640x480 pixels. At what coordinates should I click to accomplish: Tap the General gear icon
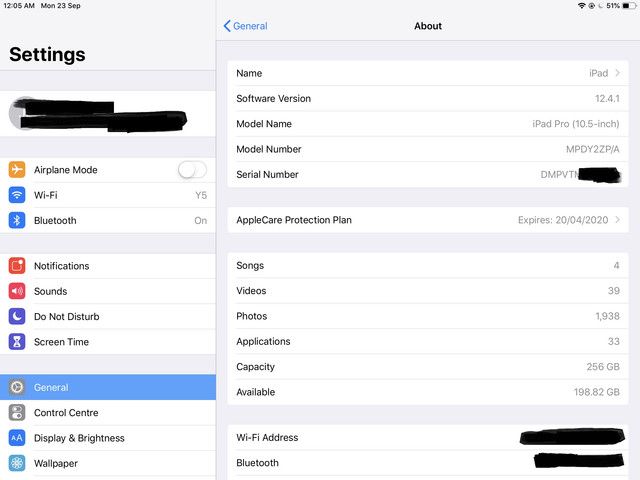coord(17,387)
